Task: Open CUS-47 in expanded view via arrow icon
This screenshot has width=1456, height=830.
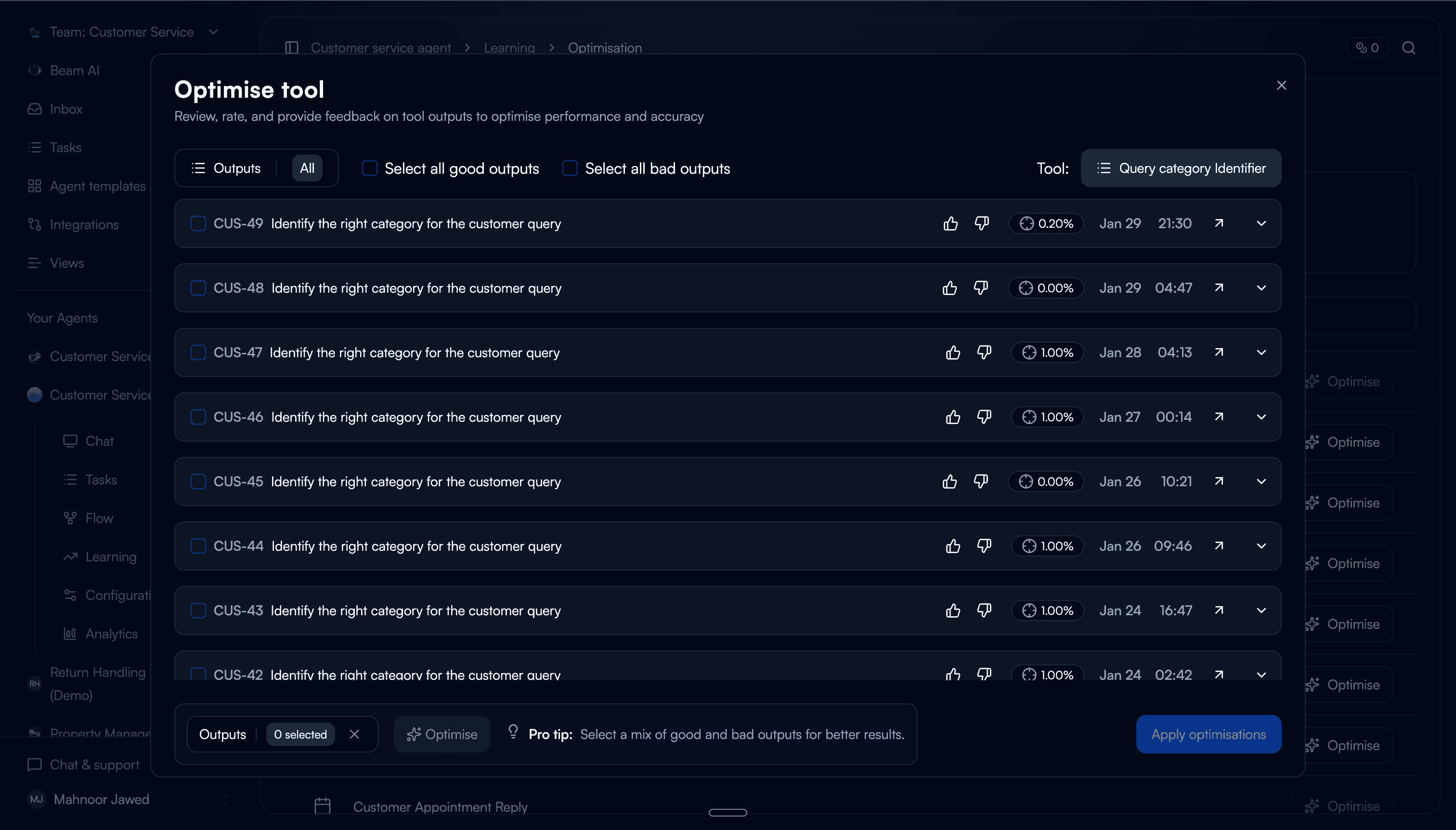Action: point(1220,352)
